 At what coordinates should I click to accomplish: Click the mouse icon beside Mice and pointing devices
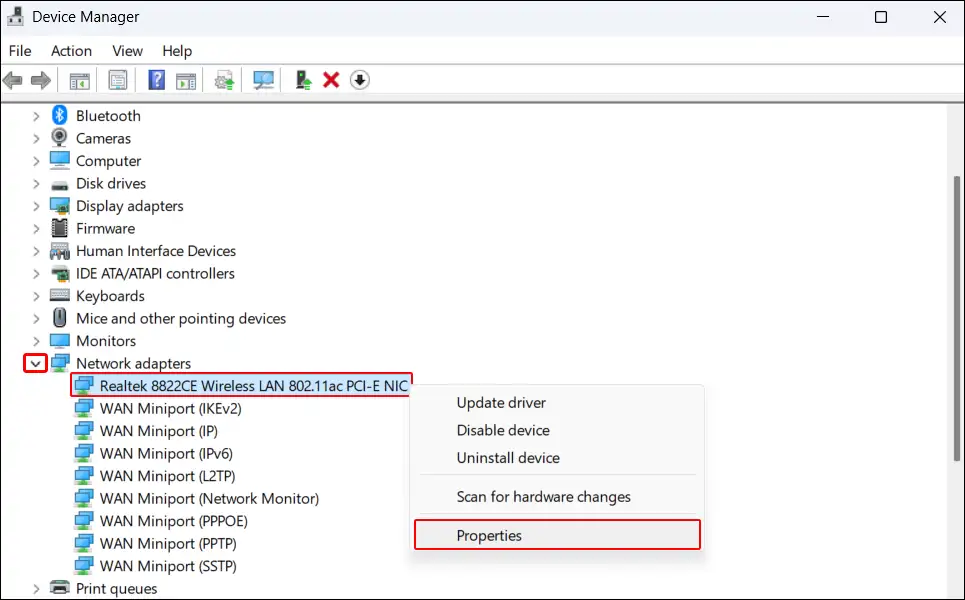click(x=60, y=318)
